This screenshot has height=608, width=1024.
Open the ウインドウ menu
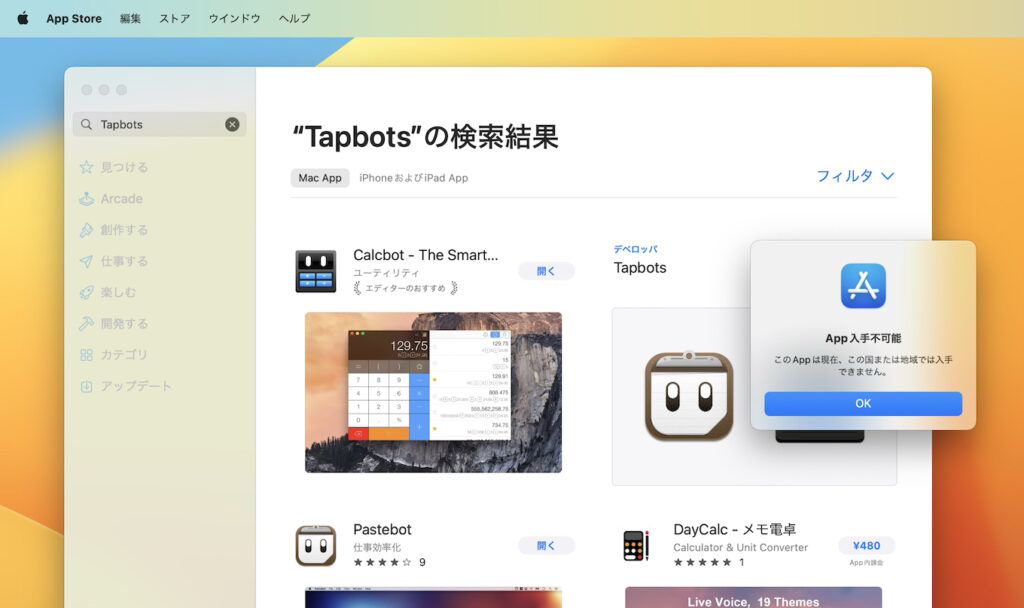tap(234, 18)
